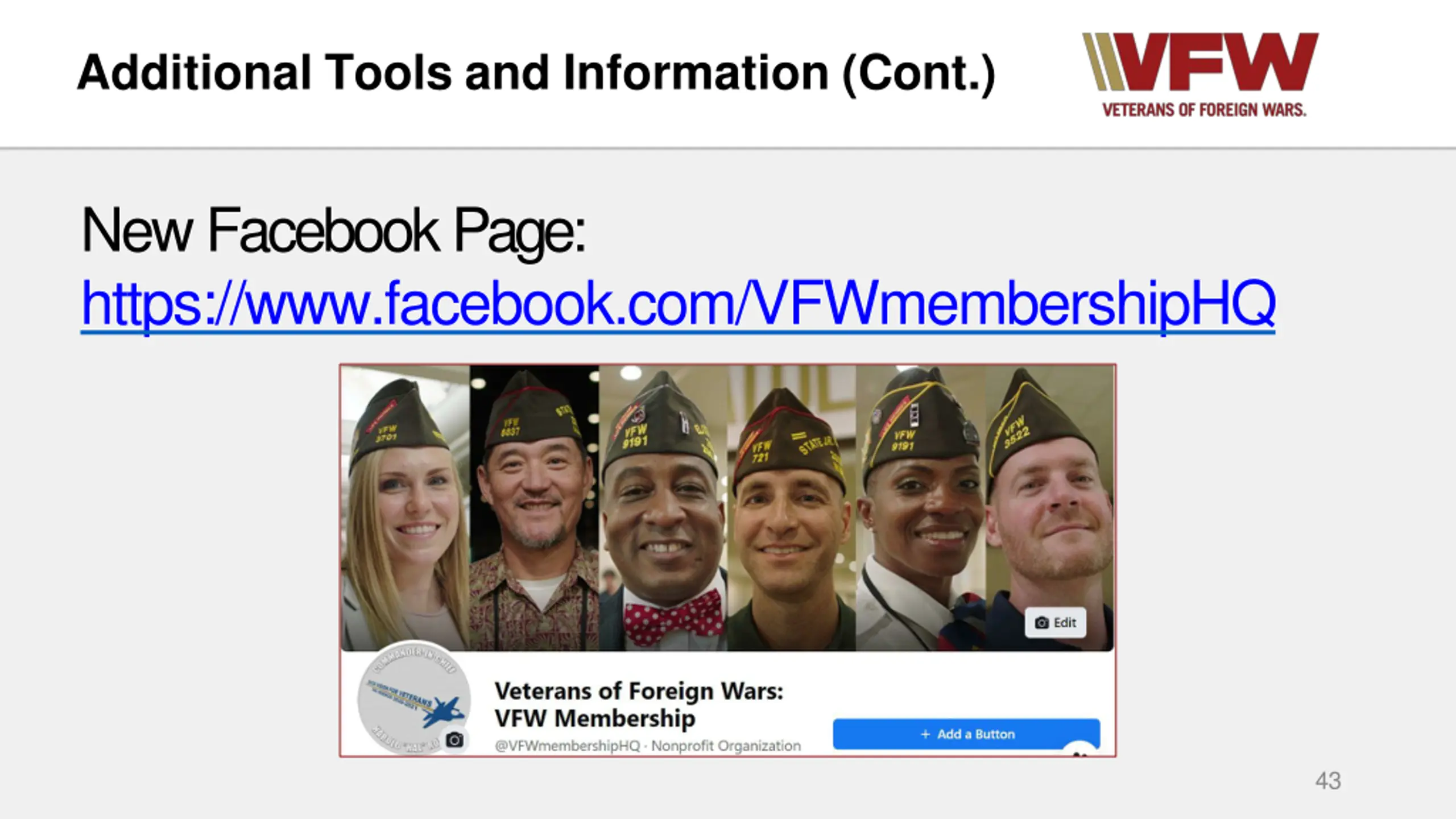Viewport: 1456px width, 819px height.
Task: Select the portrait with the VFW 721 cap
Action: (792, 508)
